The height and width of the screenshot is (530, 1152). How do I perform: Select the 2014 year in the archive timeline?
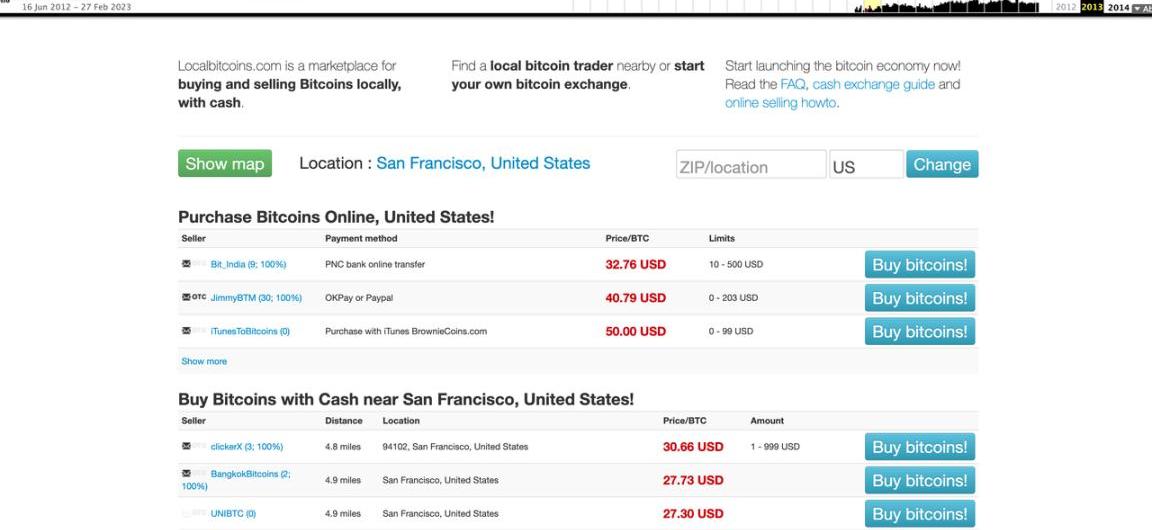click(1117, 7)
